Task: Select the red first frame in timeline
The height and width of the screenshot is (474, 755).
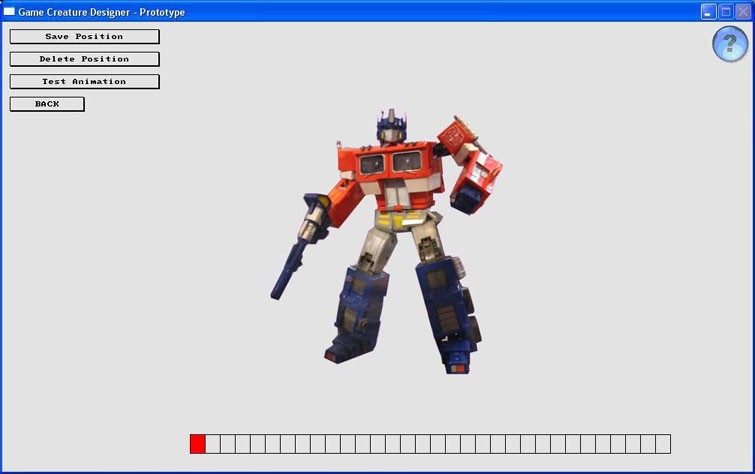Action: 198,444
